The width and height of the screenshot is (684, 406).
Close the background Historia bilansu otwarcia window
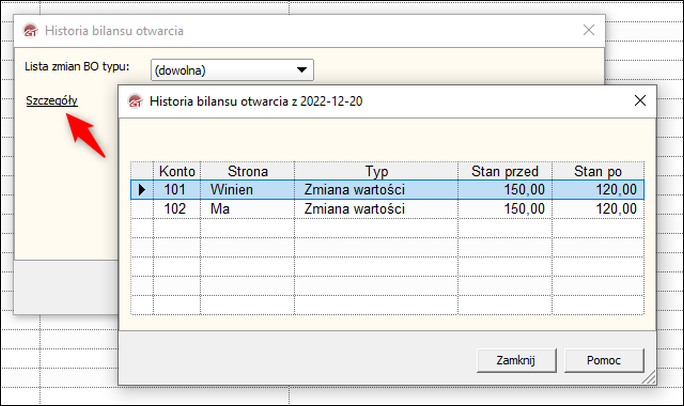(x=589, y=30)
